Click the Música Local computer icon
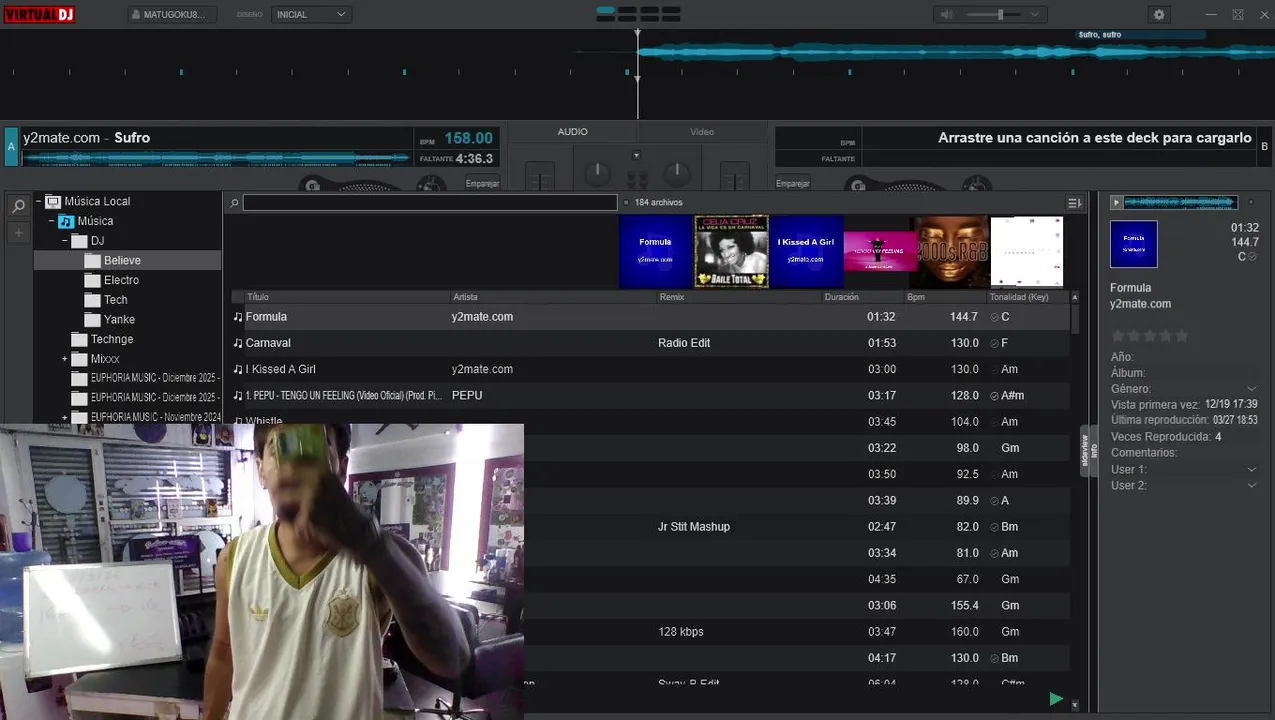The image size is (1275, 720). [x=53, y=201]
